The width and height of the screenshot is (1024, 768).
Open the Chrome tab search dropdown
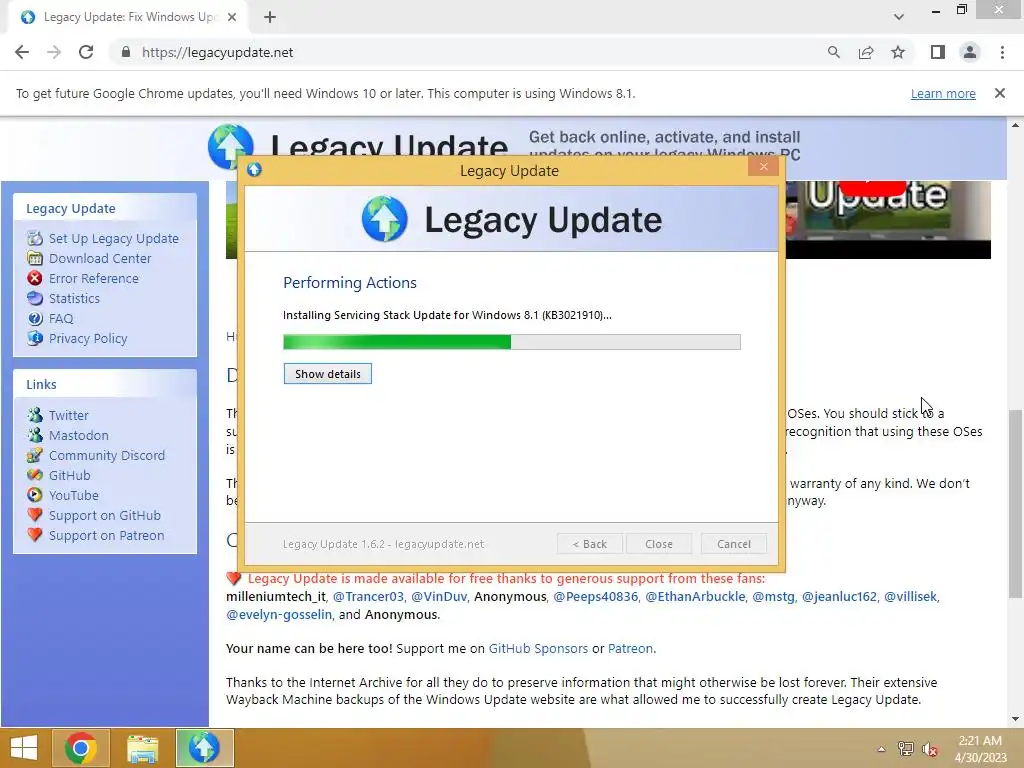(x=899, y=17)
